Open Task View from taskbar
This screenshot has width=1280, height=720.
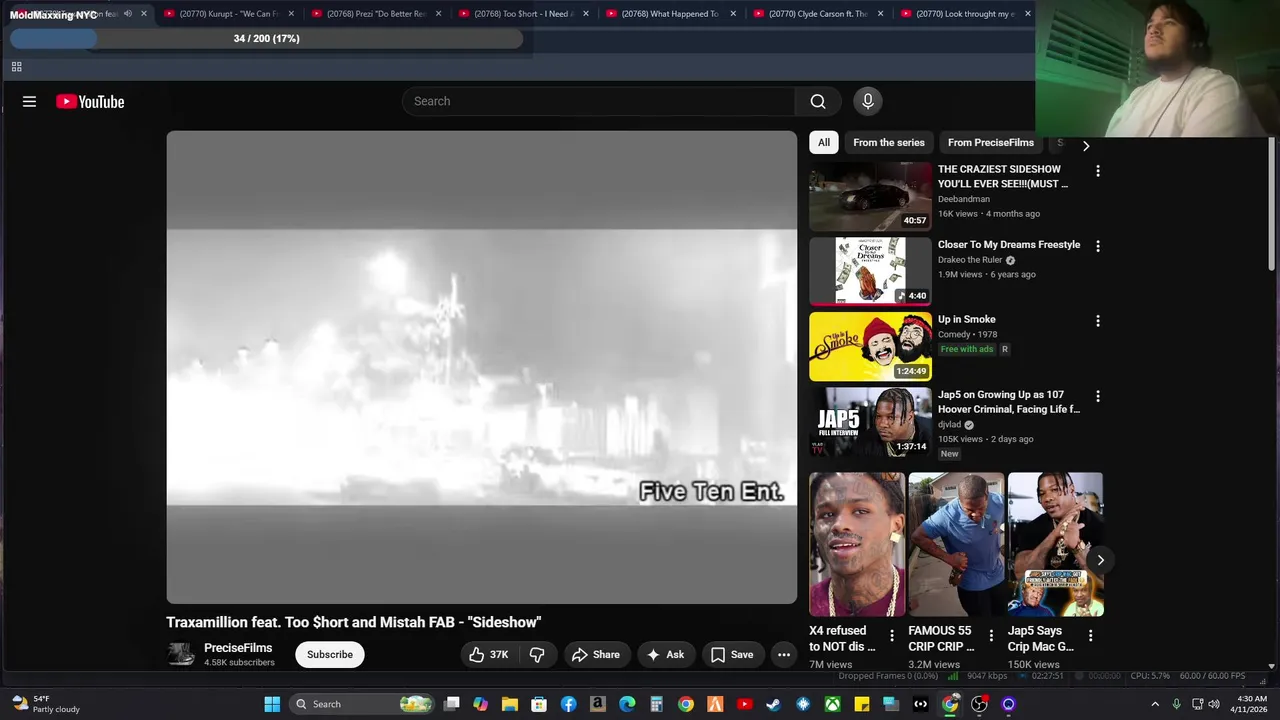tap(452, 704)
